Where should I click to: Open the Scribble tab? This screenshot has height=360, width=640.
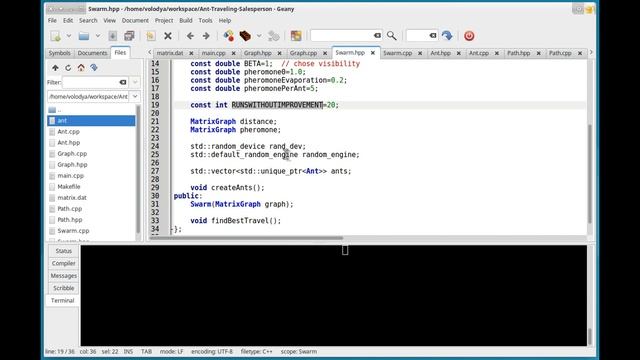coord(63,288)
